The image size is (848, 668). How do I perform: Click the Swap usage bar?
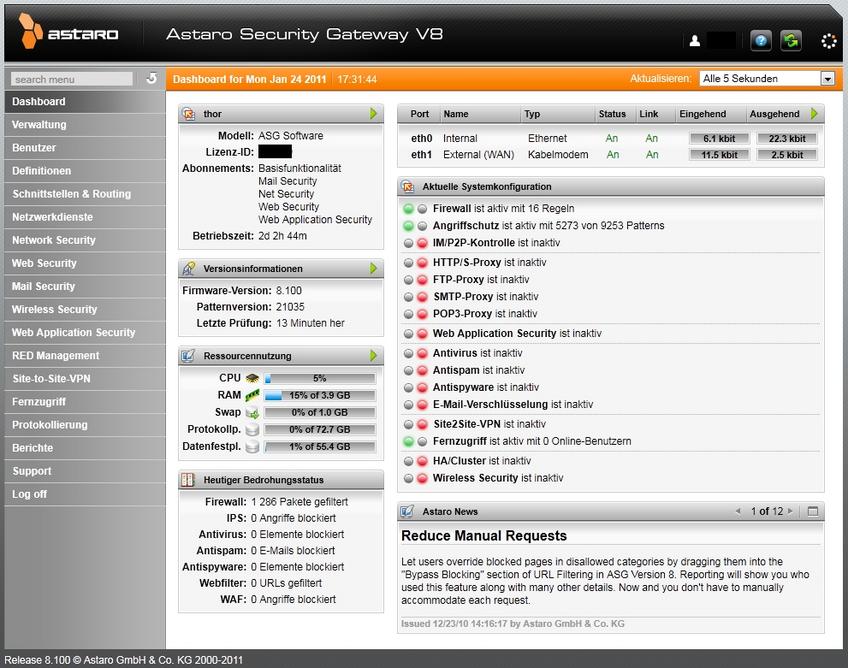(320, 413)
